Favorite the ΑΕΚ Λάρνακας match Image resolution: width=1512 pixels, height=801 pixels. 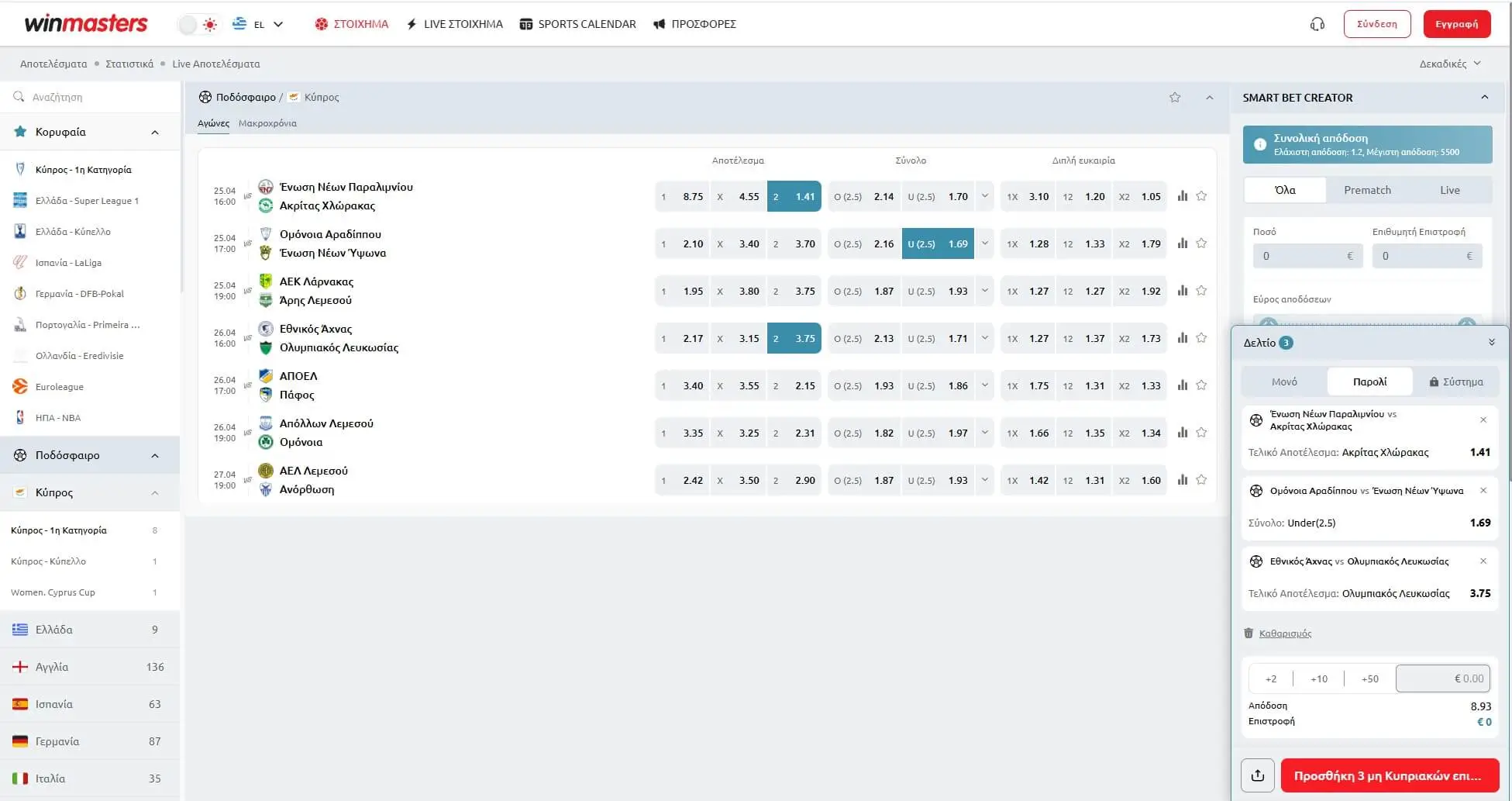pos(1201,291)
